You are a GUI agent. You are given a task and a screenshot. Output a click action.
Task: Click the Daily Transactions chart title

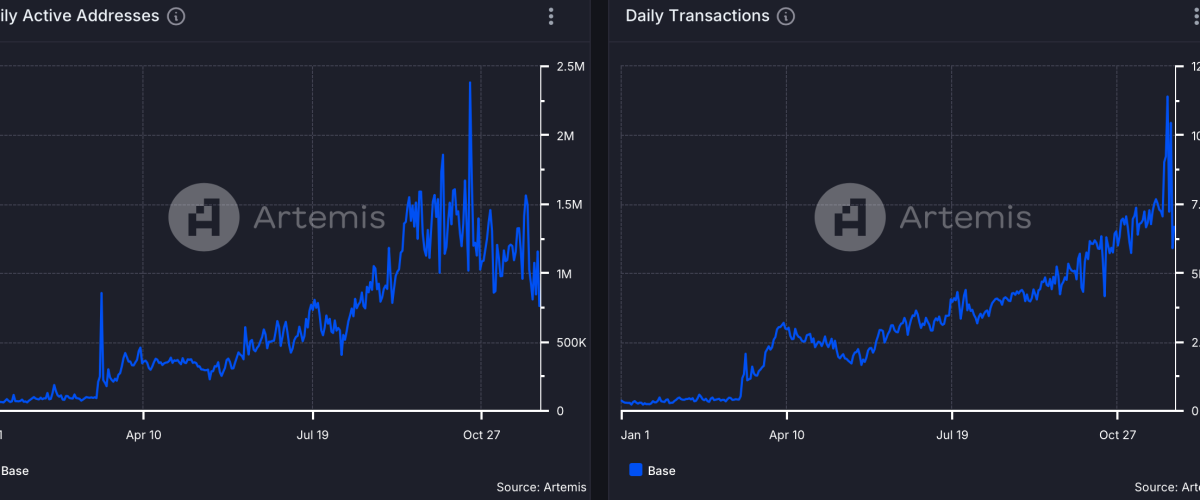tap(697, 16)
